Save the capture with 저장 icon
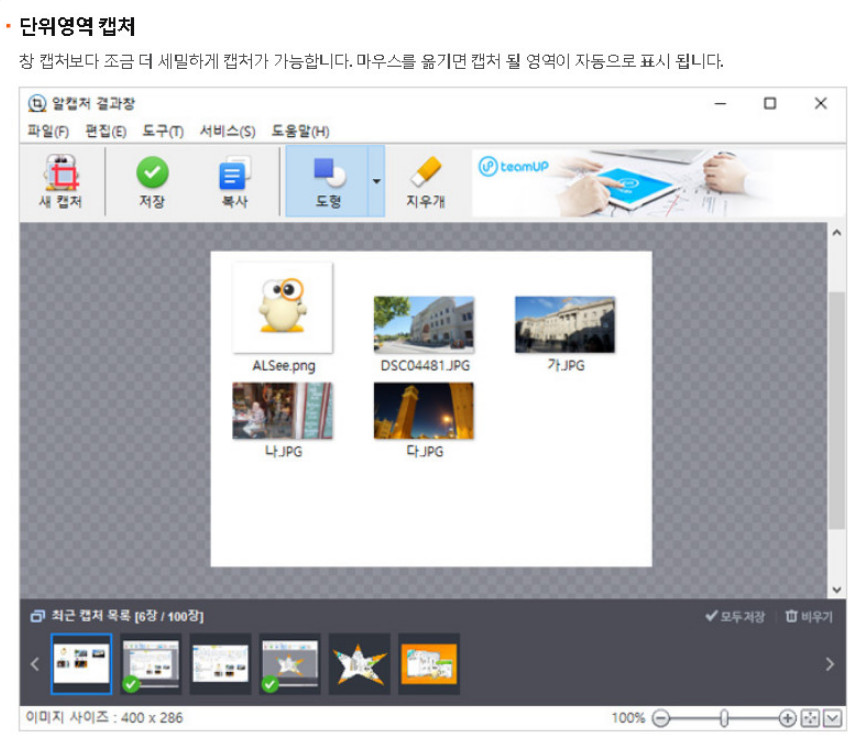 click(152, 173)
